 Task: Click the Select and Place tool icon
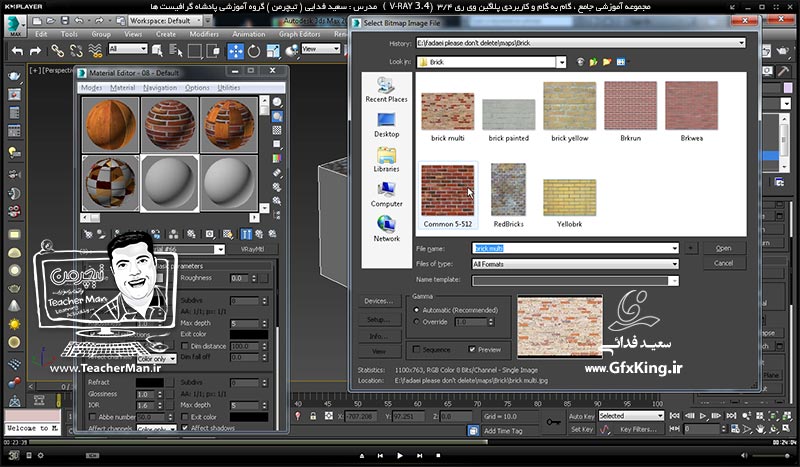click(x=292, y=51)
